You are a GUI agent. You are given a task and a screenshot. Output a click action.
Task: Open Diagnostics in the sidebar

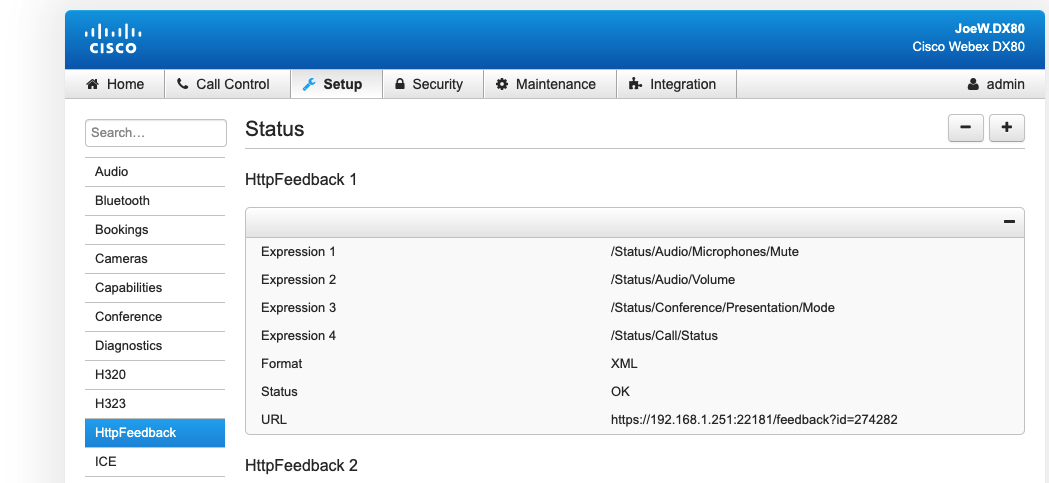point(155,346)
